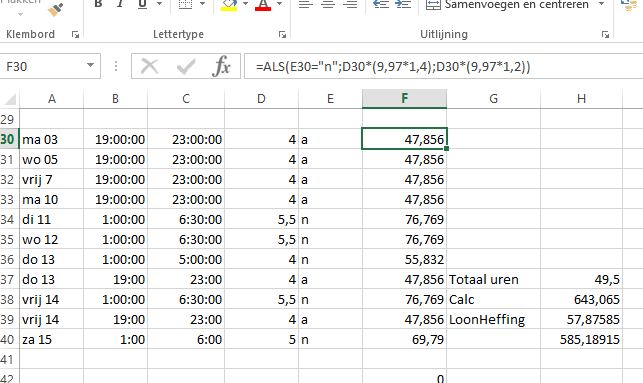Select cell showing 6:00
This screenshot has width=643, height=383.
pyautogui.click(x=186, y=340)
